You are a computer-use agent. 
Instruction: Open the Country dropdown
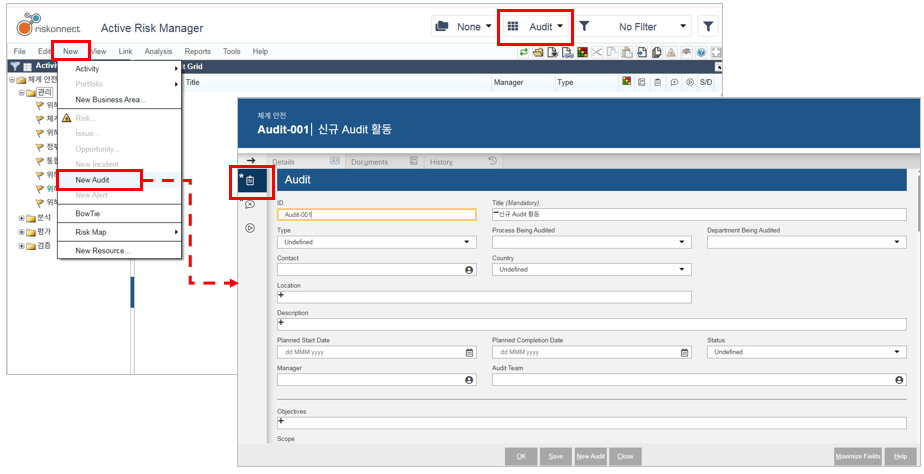tap(592, 269)
